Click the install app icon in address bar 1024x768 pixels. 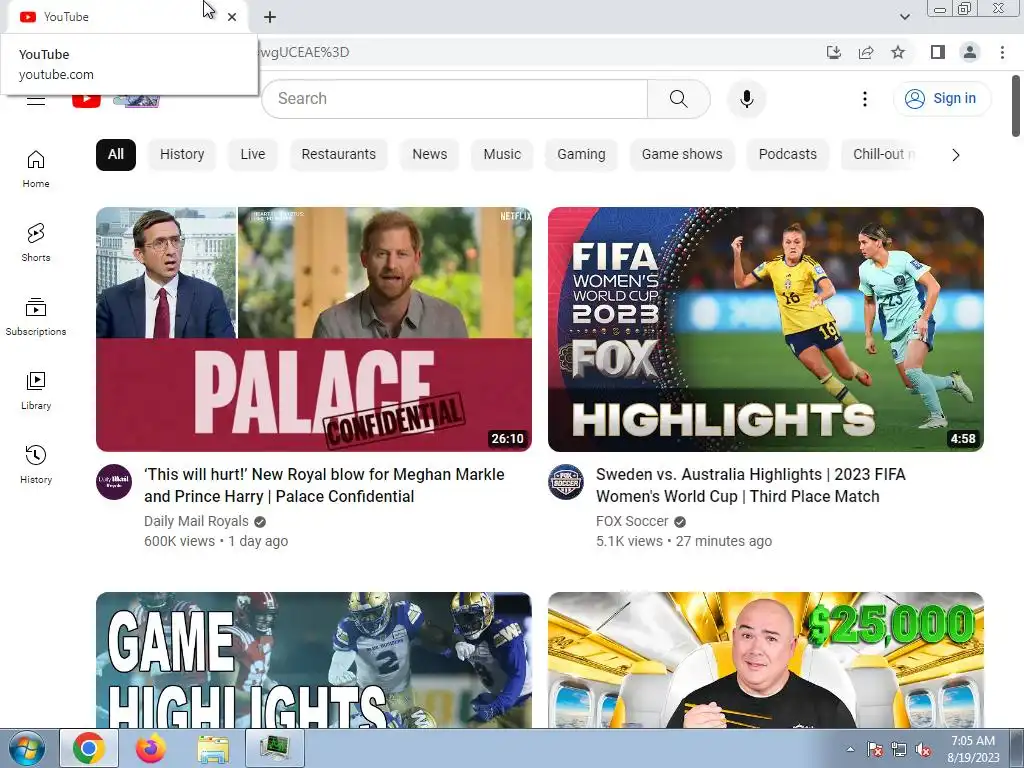click(x=834, y=52)
